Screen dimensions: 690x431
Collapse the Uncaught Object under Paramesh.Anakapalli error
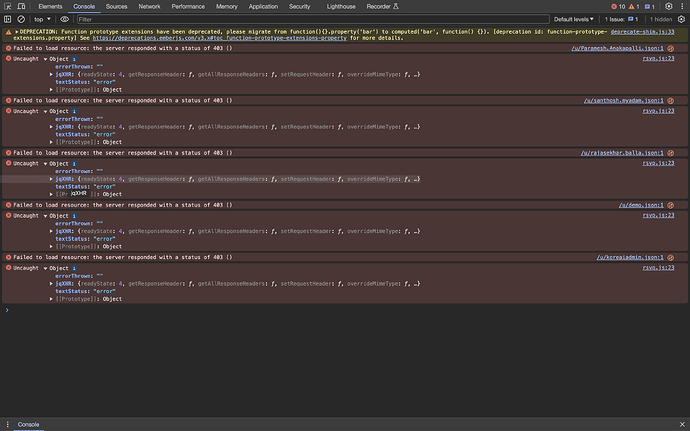pos(45,59)
